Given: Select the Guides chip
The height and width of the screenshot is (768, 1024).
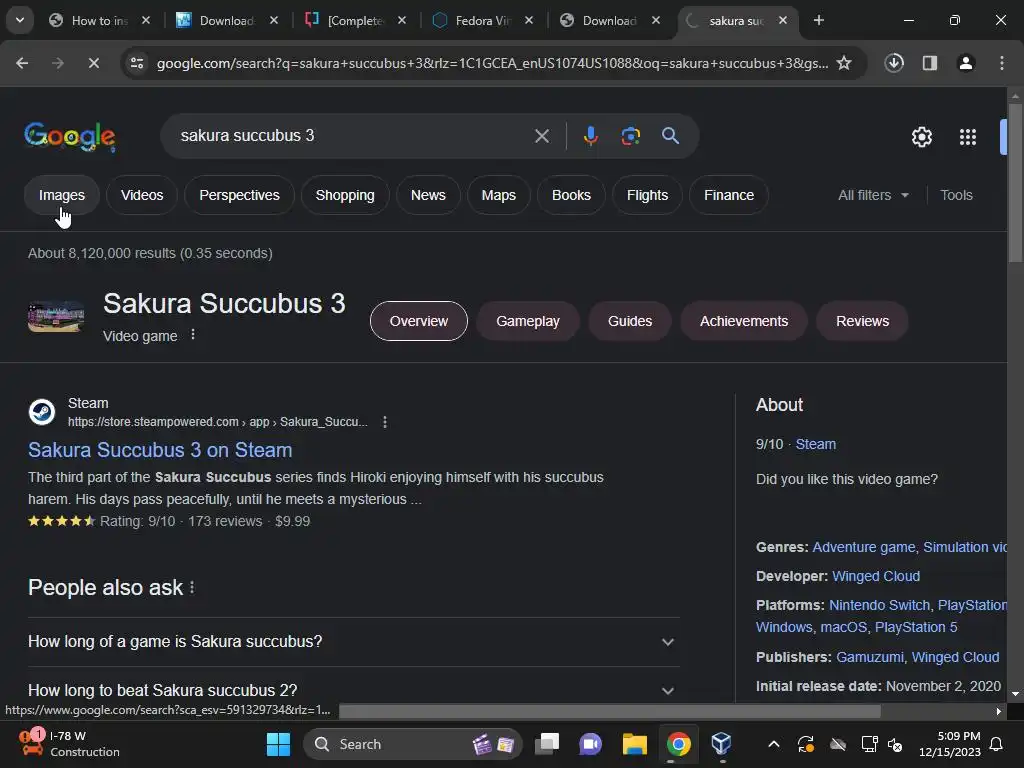Looking at the screenshot, I should click(630, 321).
